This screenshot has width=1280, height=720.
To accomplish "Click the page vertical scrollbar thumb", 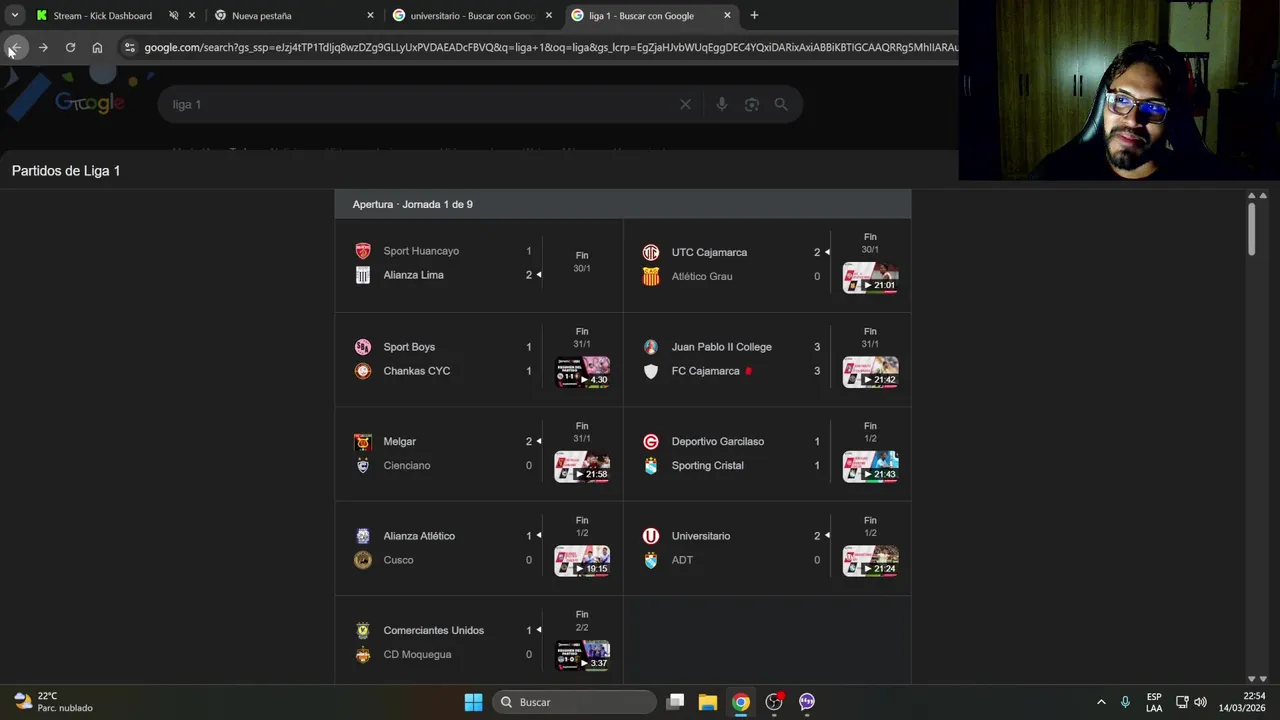I will (1251, 230).
